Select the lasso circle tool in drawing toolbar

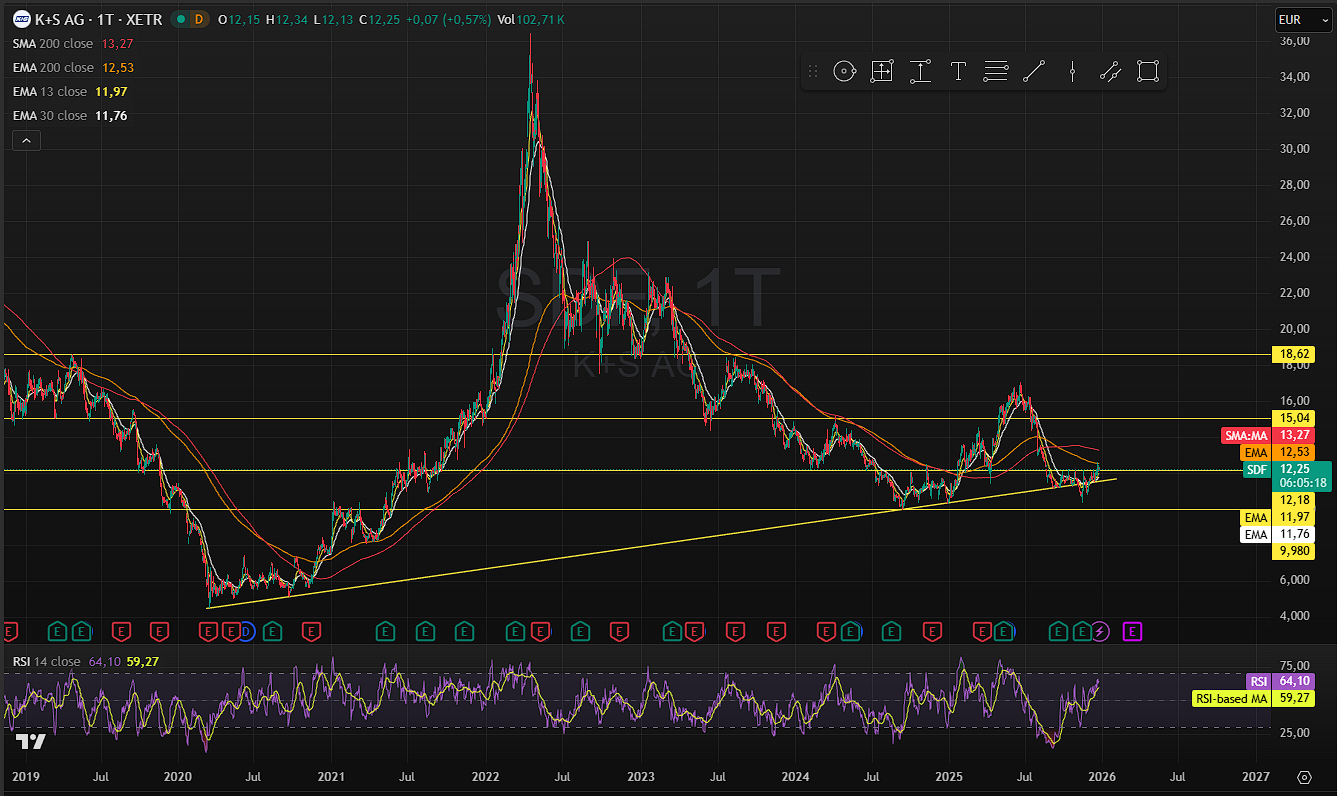(x=844, y=71)
